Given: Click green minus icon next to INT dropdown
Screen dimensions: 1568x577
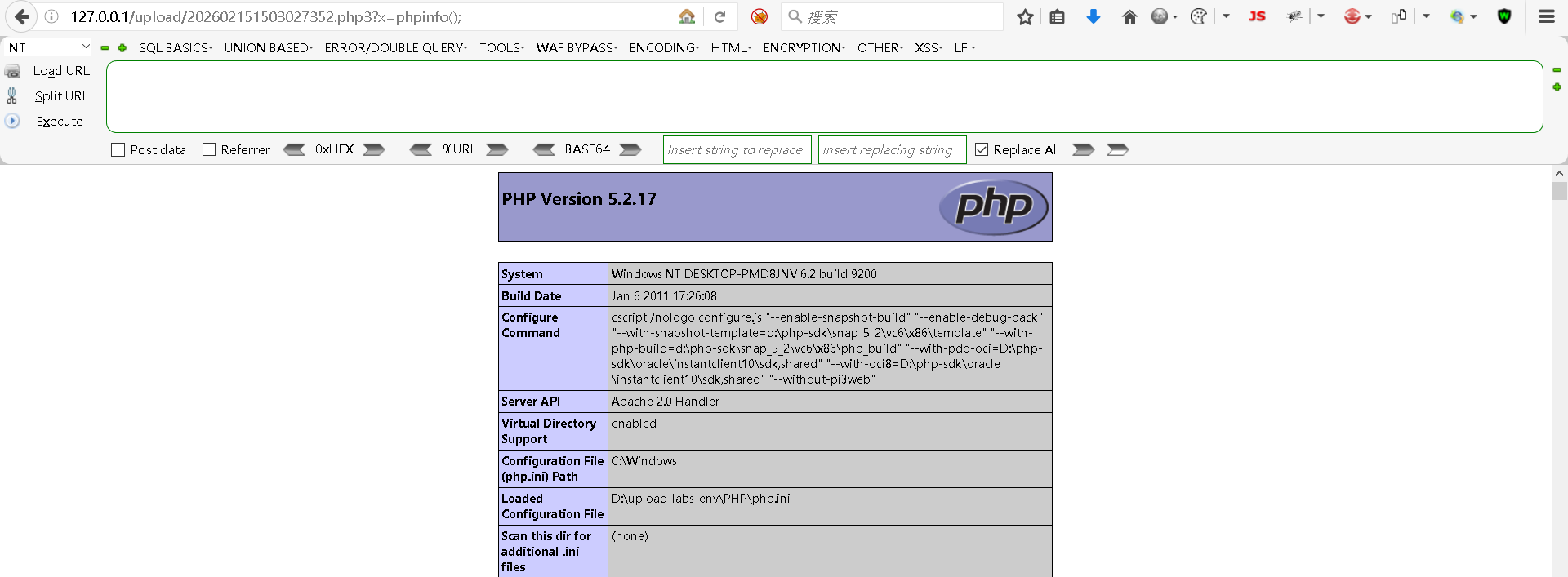Looking at the screenshot, I should coord(105,48).
